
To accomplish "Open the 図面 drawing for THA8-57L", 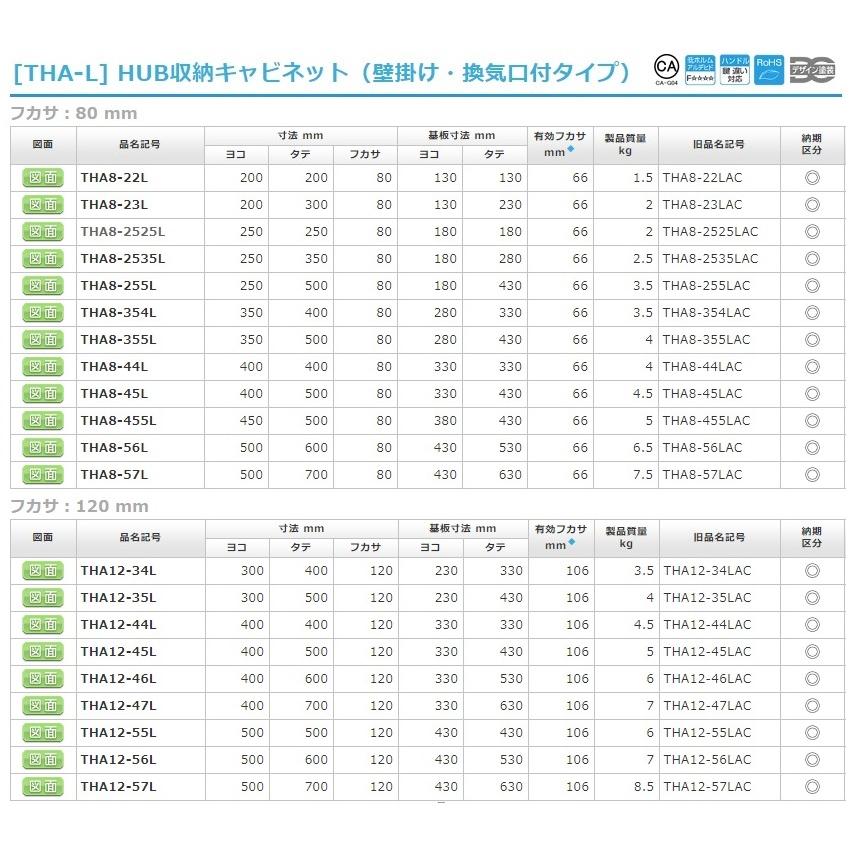I will (x=40, y=474).
